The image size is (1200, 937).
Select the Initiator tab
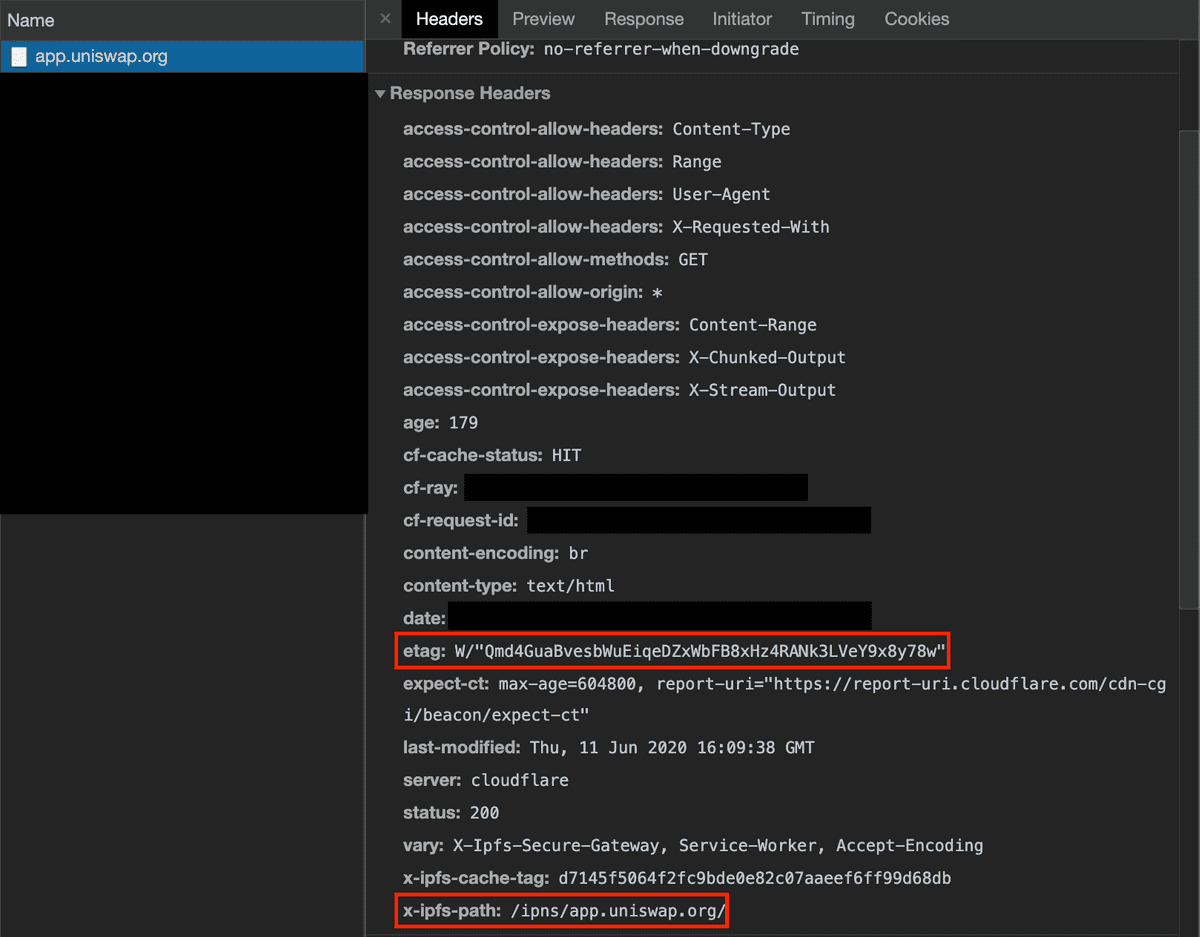click(742, 19)
